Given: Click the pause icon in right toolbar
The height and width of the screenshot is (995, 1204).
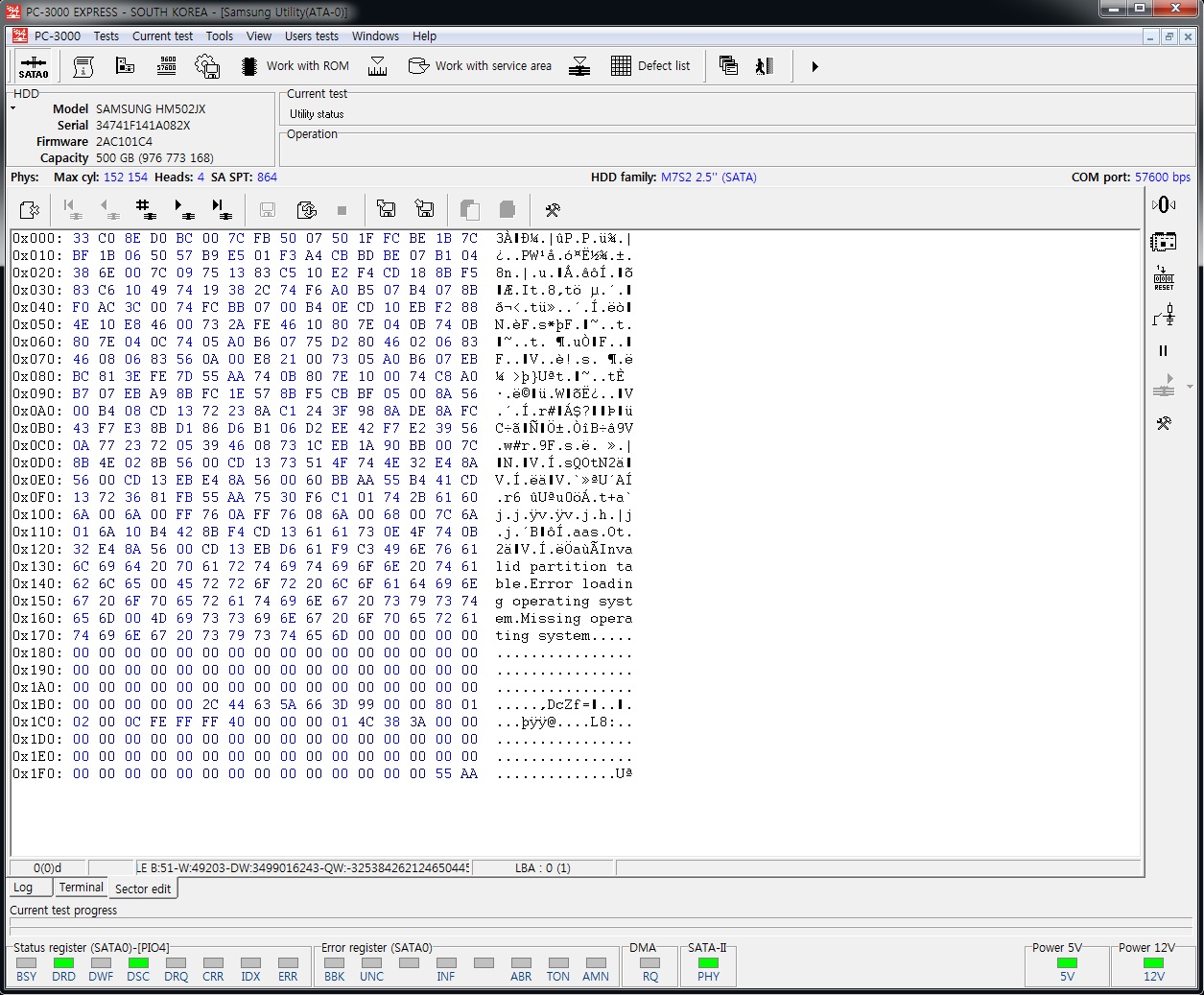Looking at the screenshot, I should (x=1164, y=351).
